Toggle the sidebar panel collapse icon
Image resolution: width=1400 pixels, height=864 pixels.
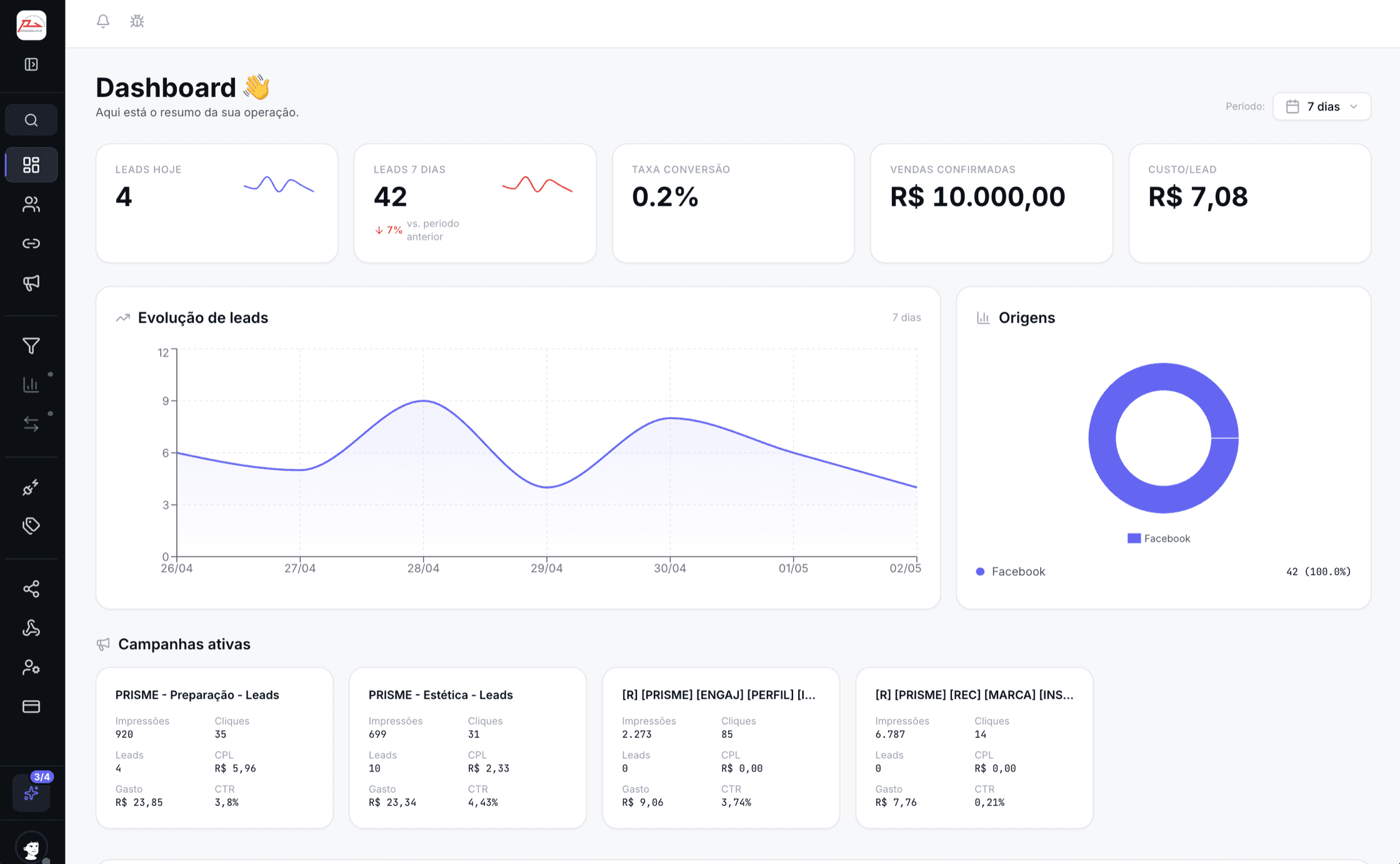31,64
